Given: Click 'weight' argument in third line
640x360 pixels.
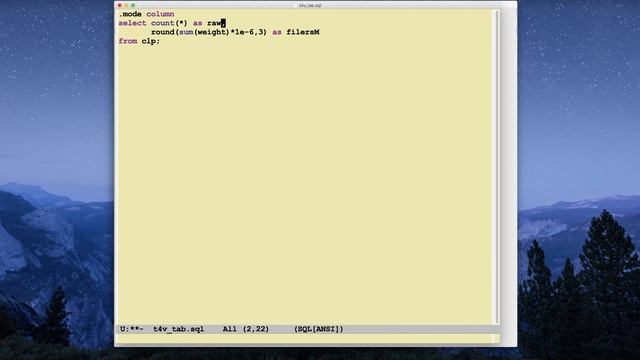Looking at the screenshot, I should (211, 32).
